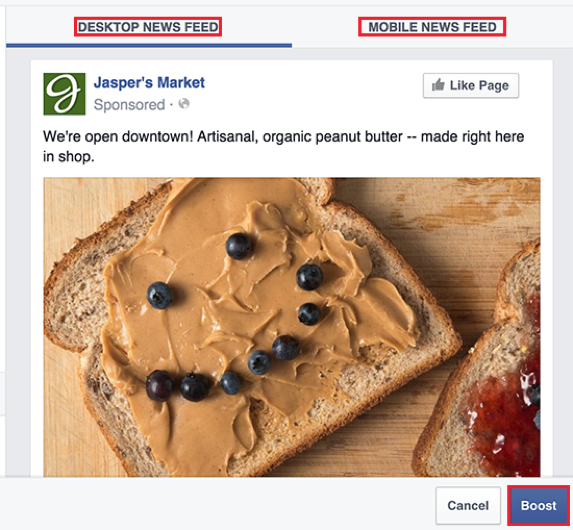Image resolution: width=573 pixels, height=530 pixels.
Task: Click the topmost blueberry on the toast
Action: coord(239,246)
